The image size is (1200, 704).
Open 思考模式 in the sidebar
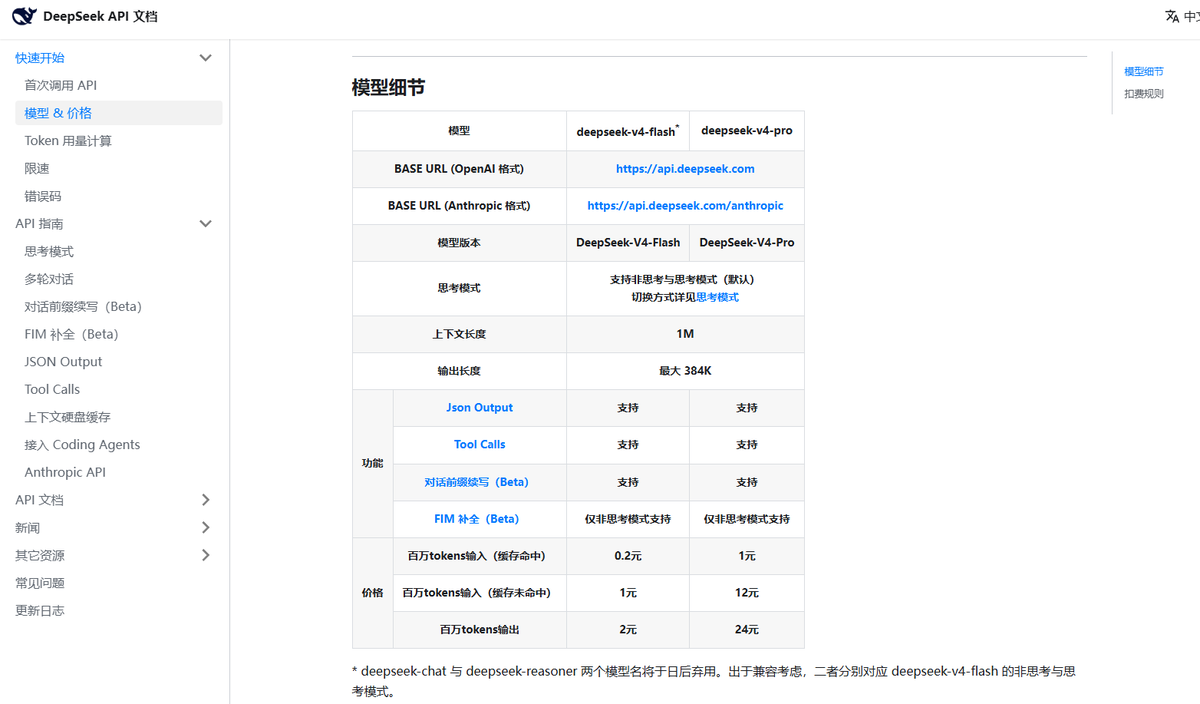point(49,252)
